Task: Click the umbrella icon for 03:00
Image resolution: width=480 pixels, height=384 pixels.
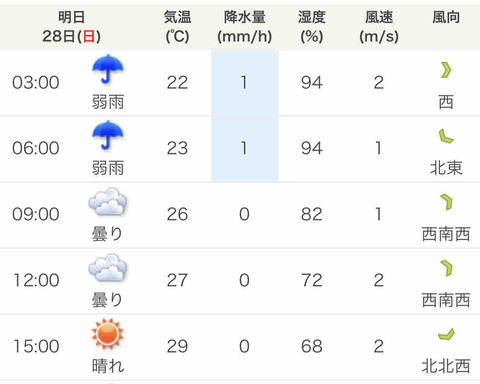Action: [x=108, y=69]
